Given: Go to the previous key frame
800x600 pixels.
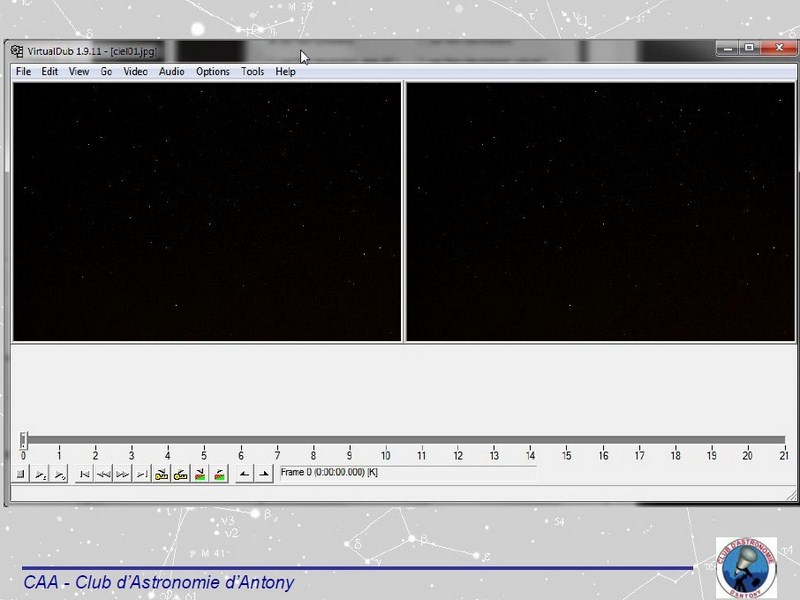Looking at the screenshot, I should [161, 474].
